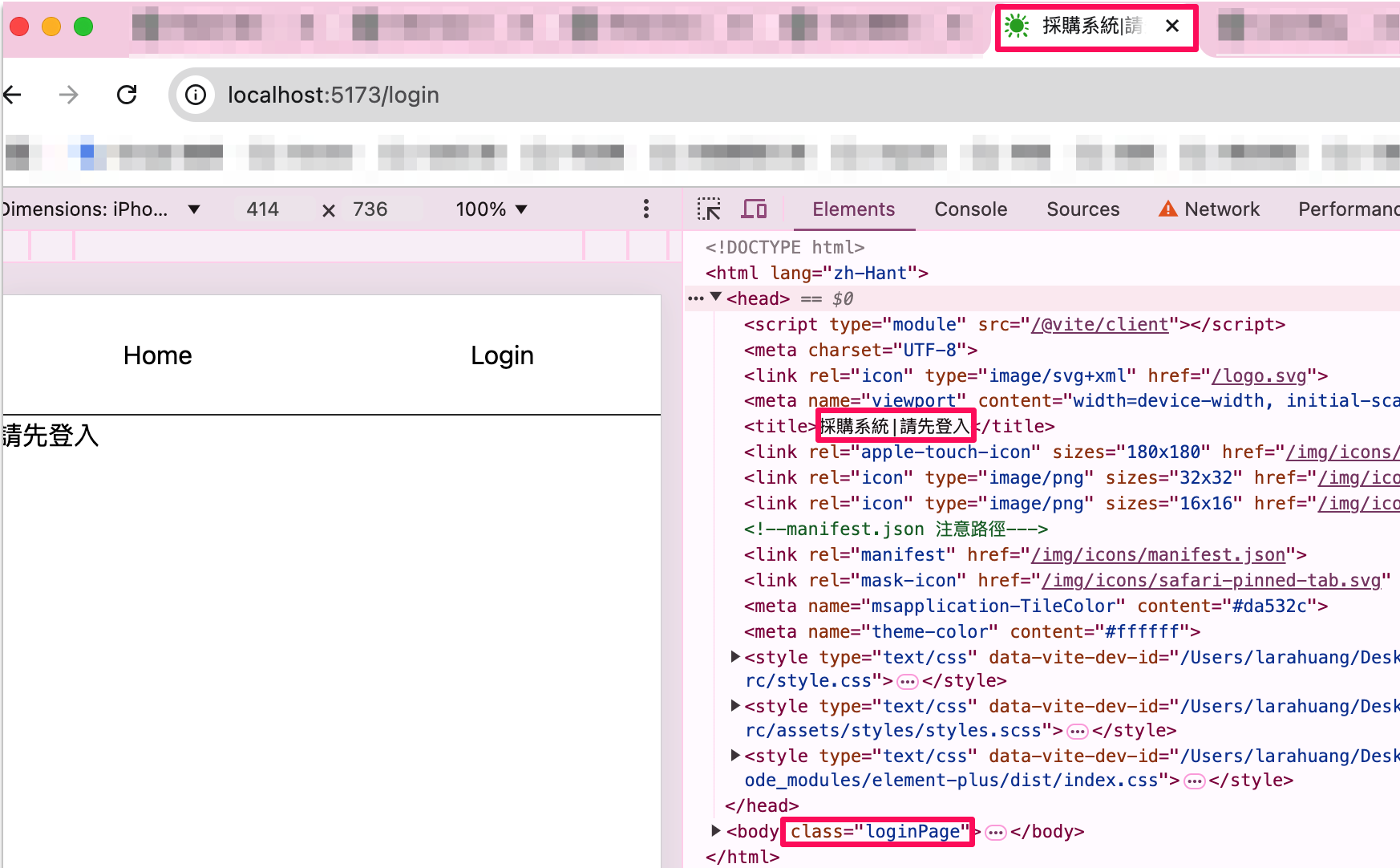Click the Home navigation link
The image size is (1400, 868).
point(157,355)
